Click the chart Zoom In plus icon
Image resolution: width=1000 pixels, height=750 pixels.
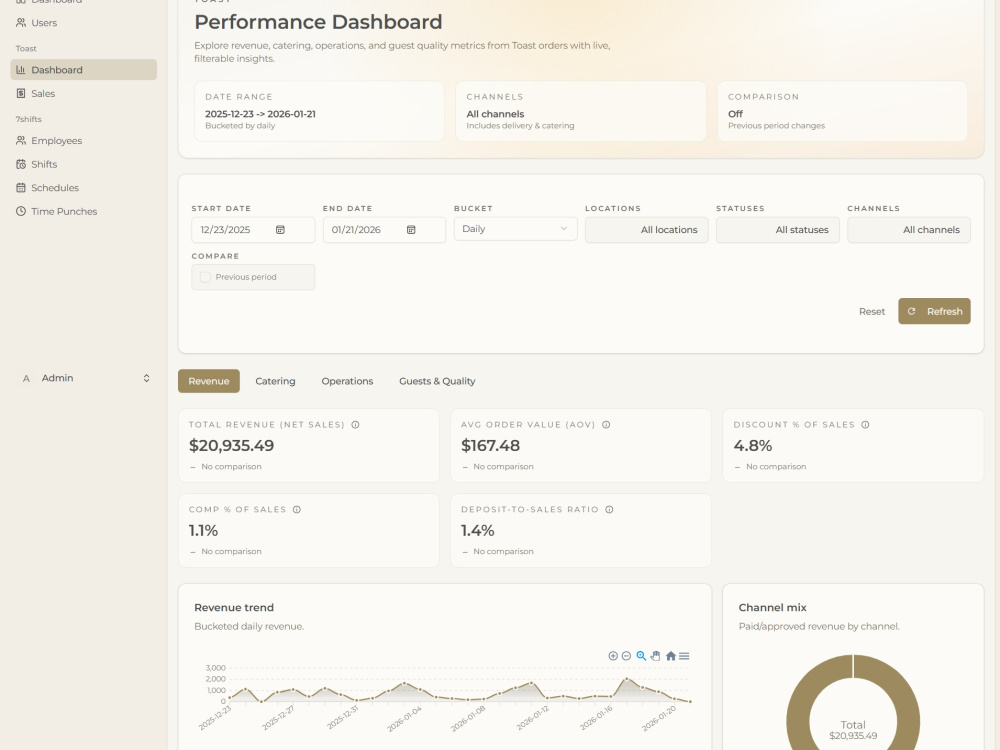pyautogui.click(x=613, y=656)
